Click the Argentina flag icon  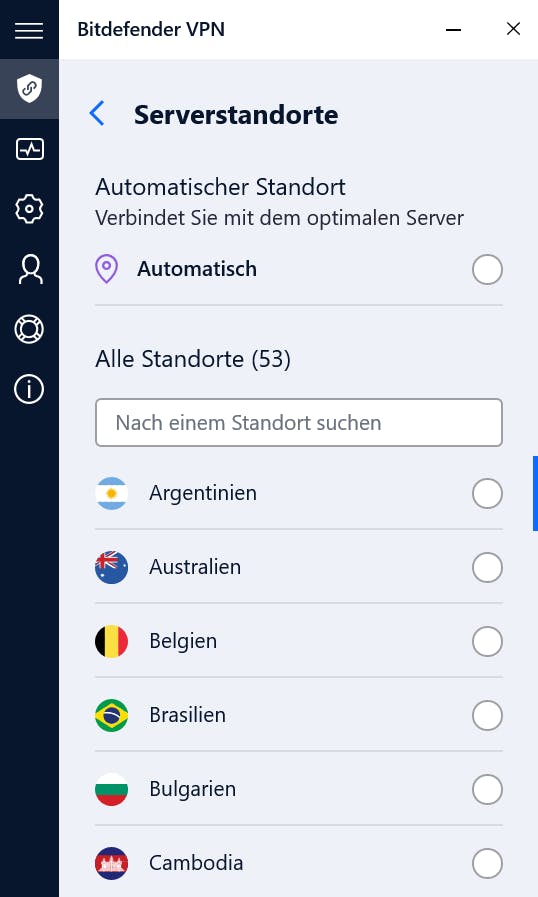point(112,493)
